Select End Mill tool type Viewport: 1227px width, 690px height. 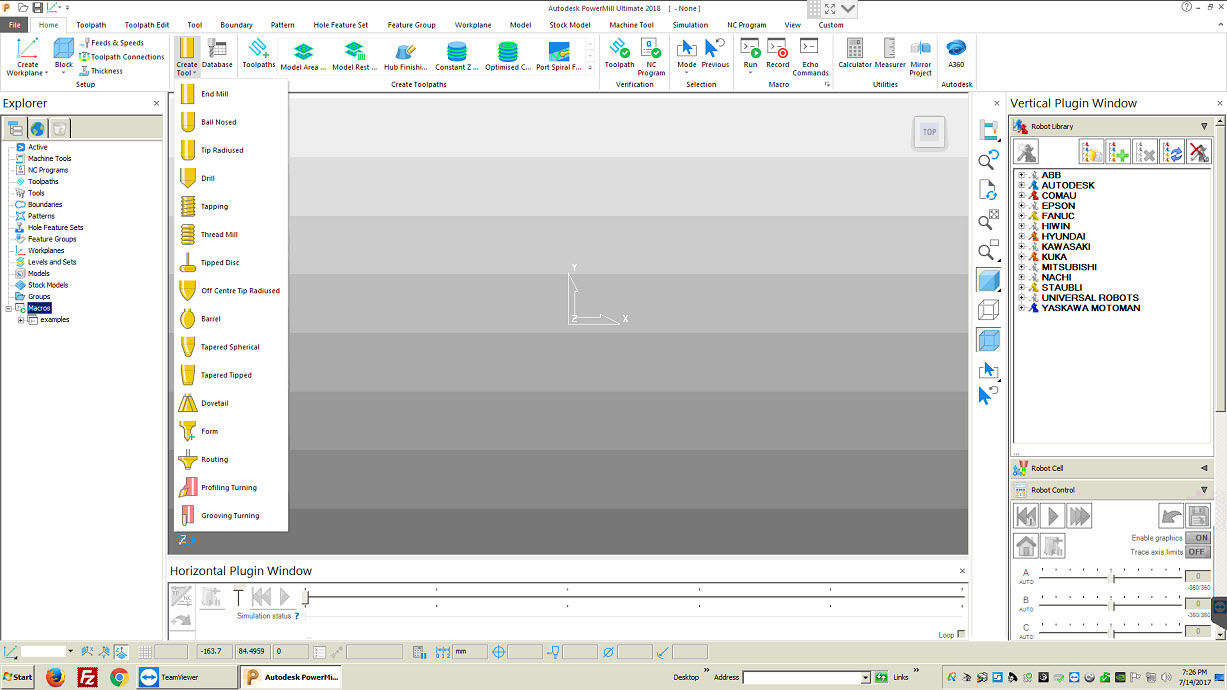tap(230, 94)
